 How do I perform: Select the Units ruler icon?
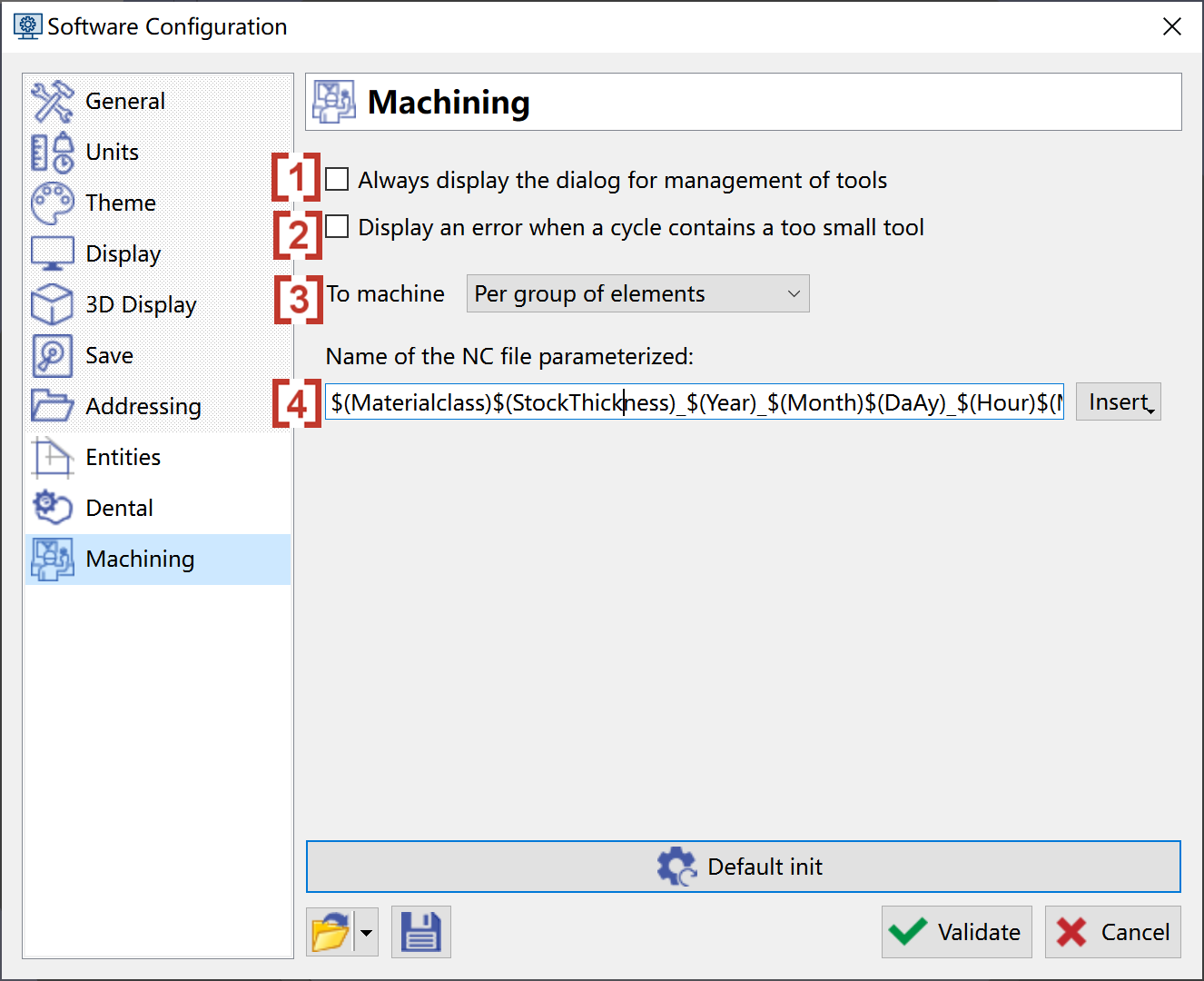[52, 152]
